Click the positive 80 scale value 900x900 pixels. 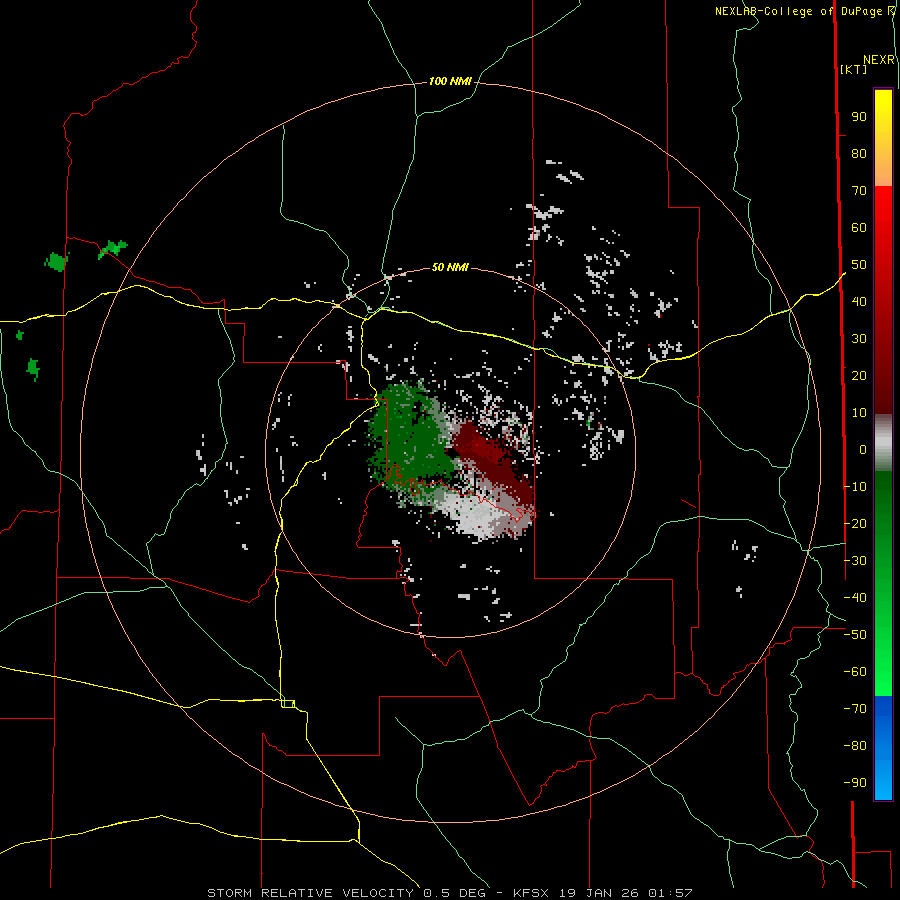pos(859,153)
